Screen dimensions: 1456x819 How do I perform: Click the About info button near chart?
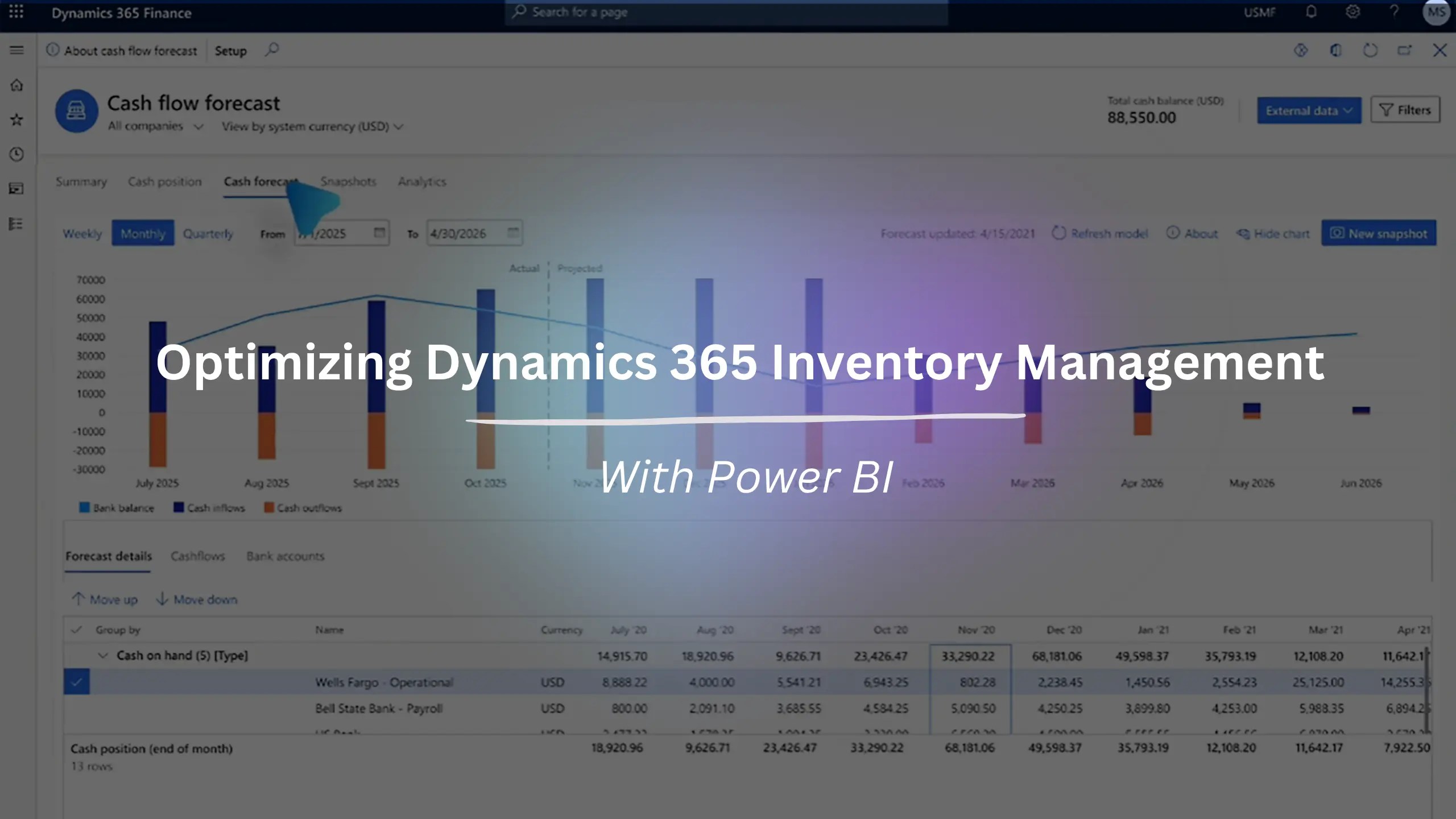point(1192,233)
